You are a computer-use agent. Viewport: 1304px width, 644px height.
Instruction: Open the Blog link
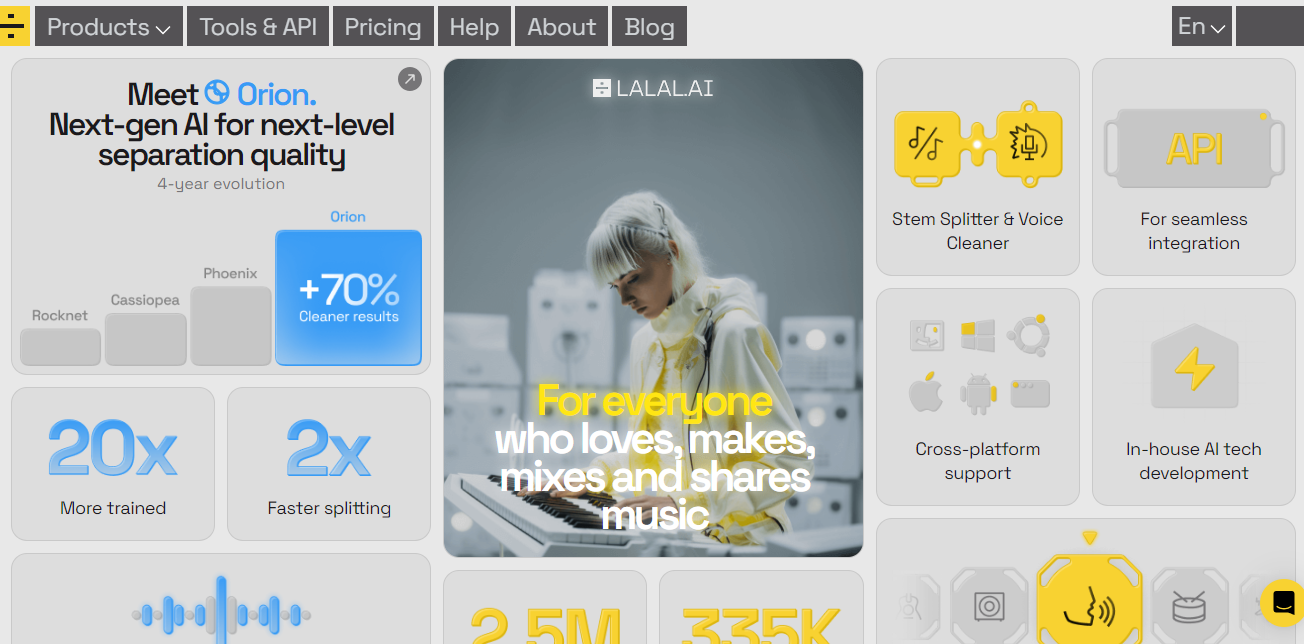649,27
